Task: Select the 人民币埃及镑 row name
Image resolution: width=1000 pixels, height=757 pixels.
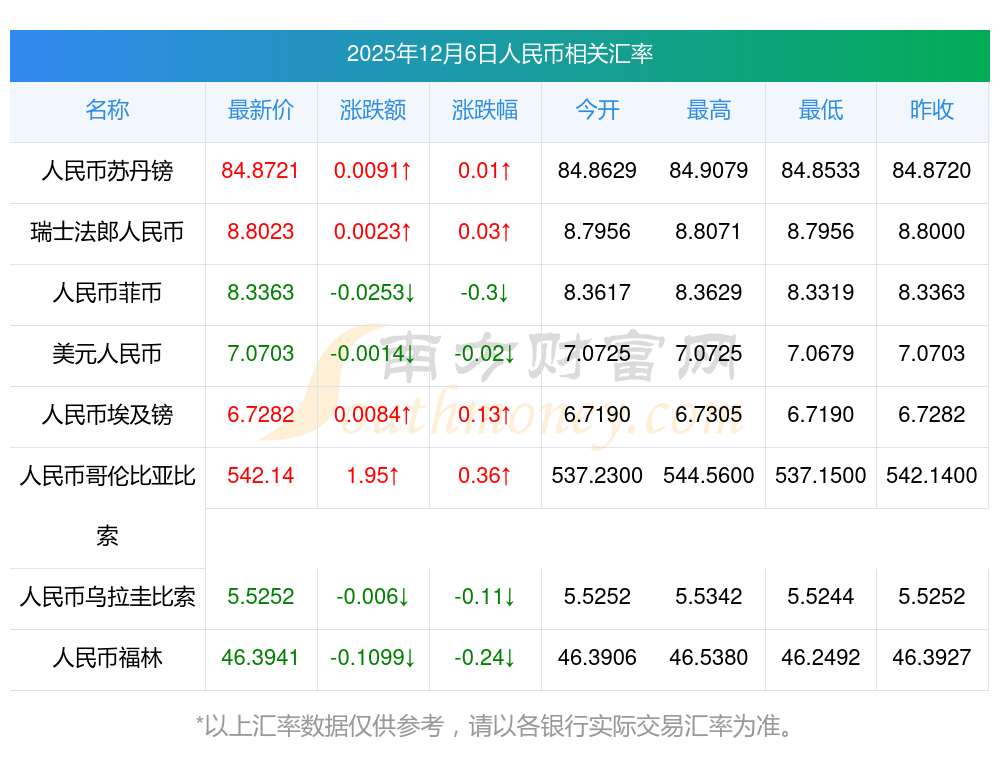Action: coord(107,415)
